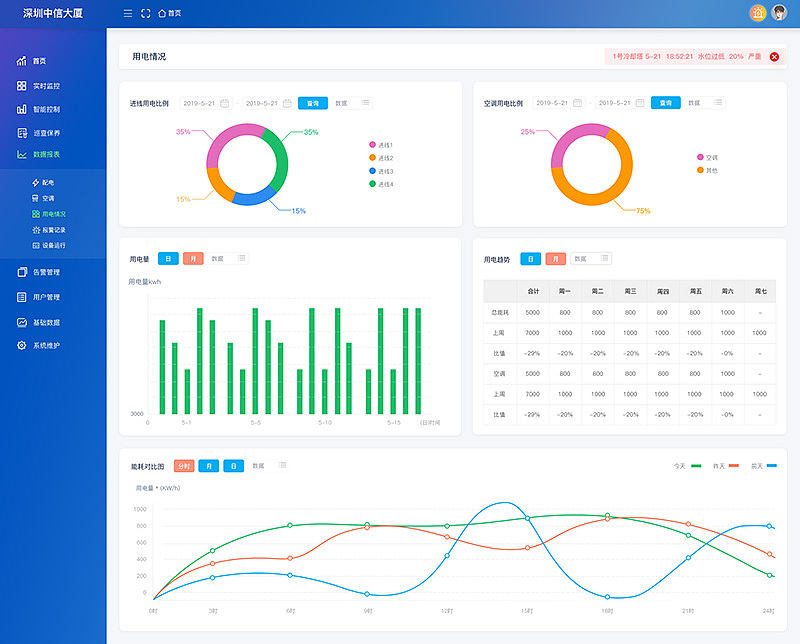
Task: Select 月 tab in 用电量 panel
Action: pos(193,259)
